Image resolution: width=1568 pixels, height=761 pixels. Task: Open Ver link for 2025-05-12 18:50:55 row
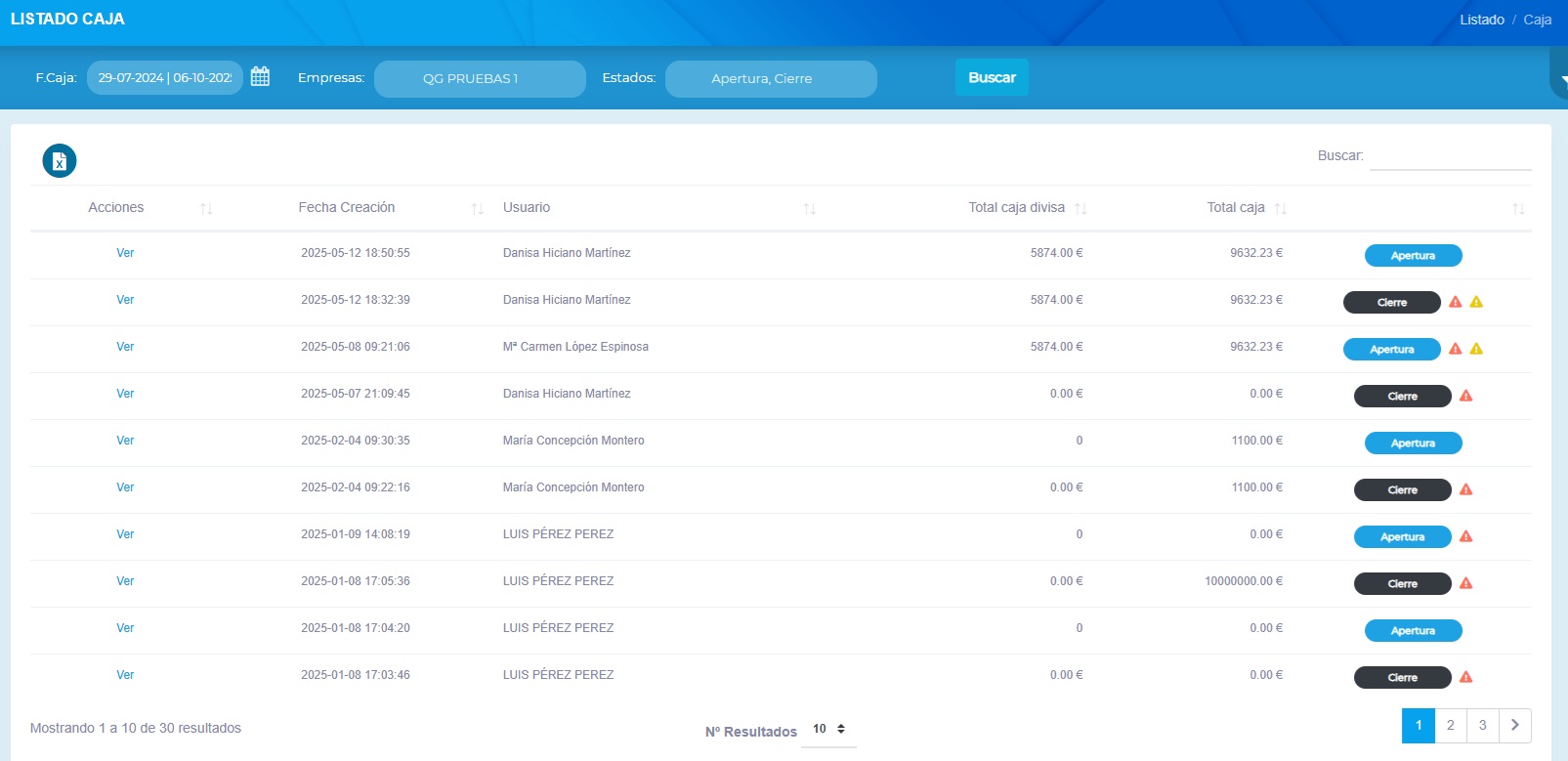pyautogui.click(x=125, y=253)
